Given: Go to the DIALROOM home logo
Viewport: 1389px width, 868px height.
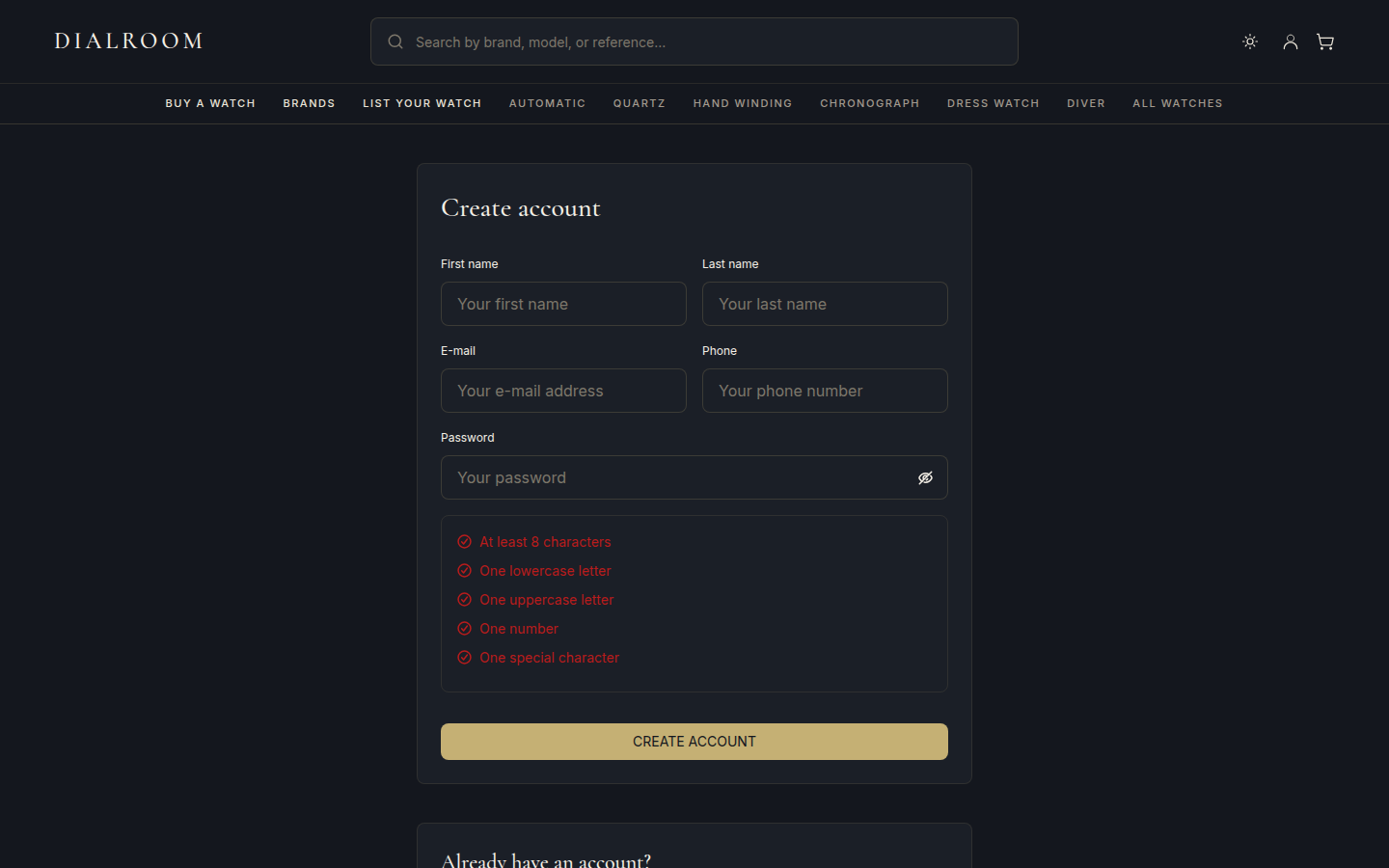Looking at the screenshot, I should coord(128,41).
